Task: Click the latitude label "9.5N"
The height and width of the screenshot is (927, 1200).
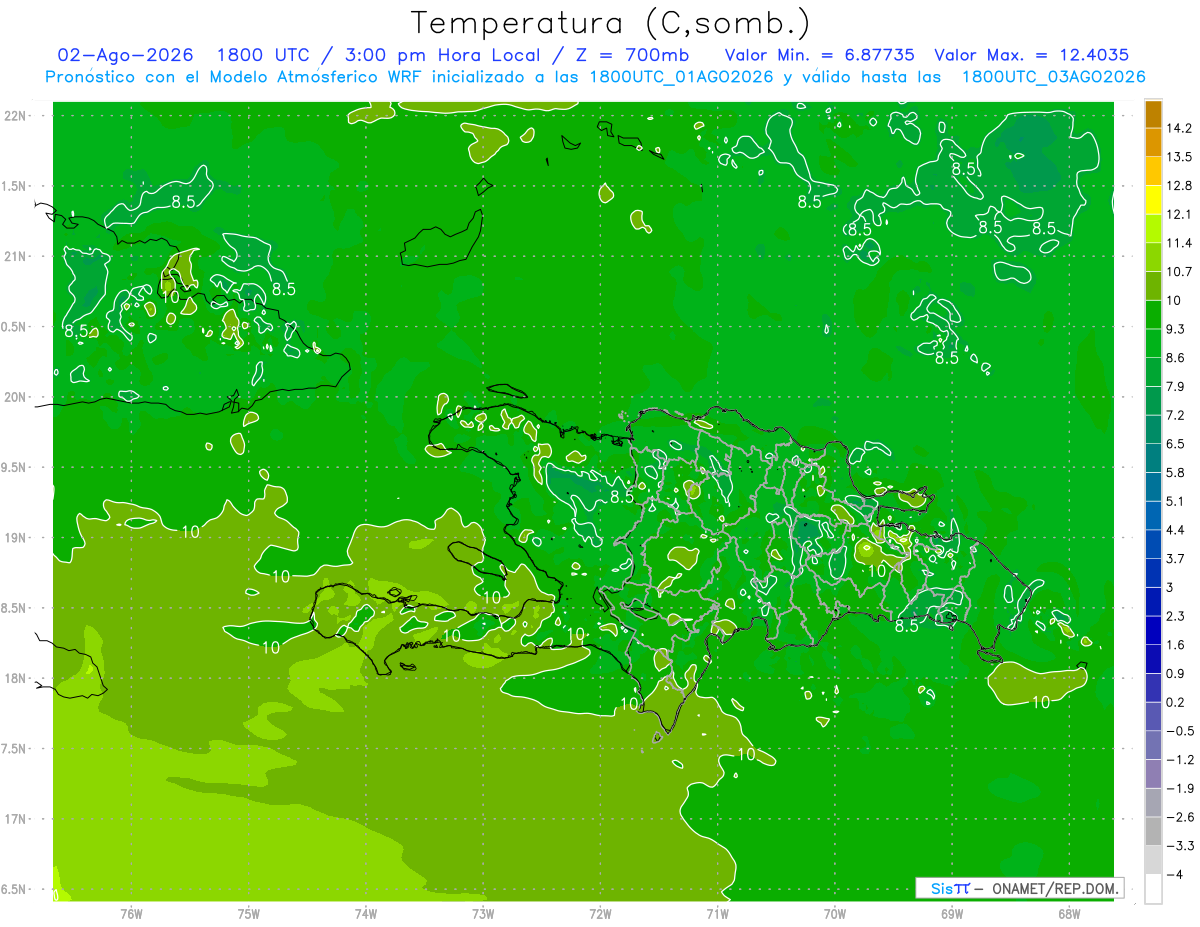Action: coord(15,467)
